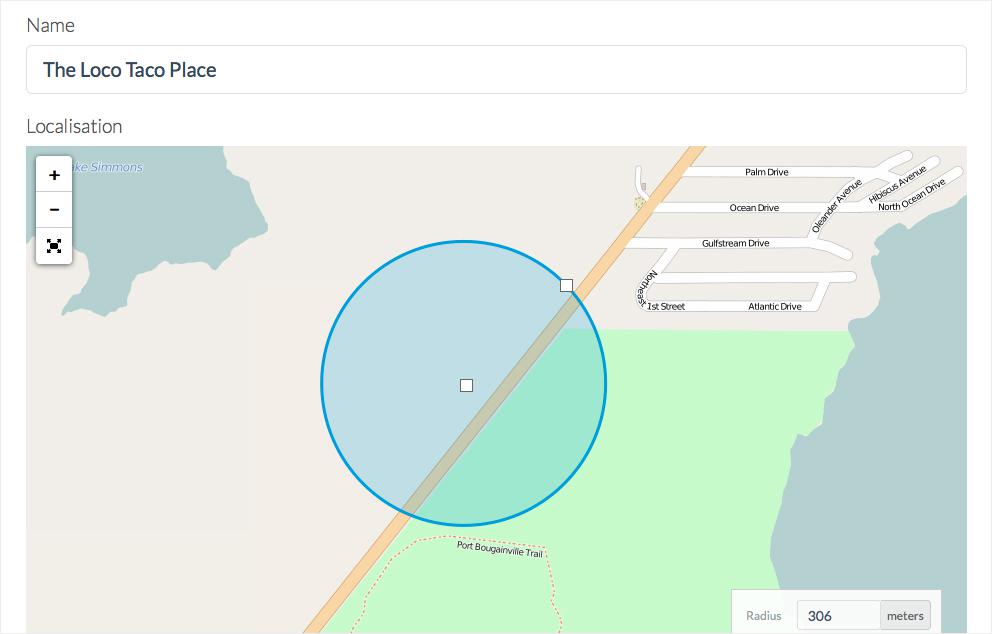Click the circle's radius edge handle

point(567,285)
